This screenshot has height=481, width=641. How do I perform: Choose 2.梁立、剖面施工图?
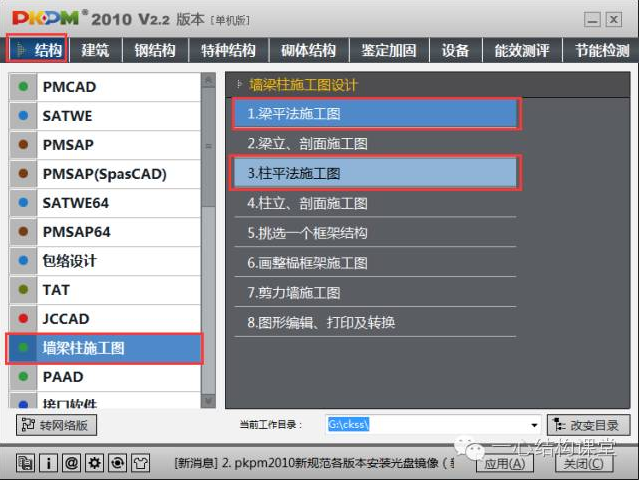[375, 144]
